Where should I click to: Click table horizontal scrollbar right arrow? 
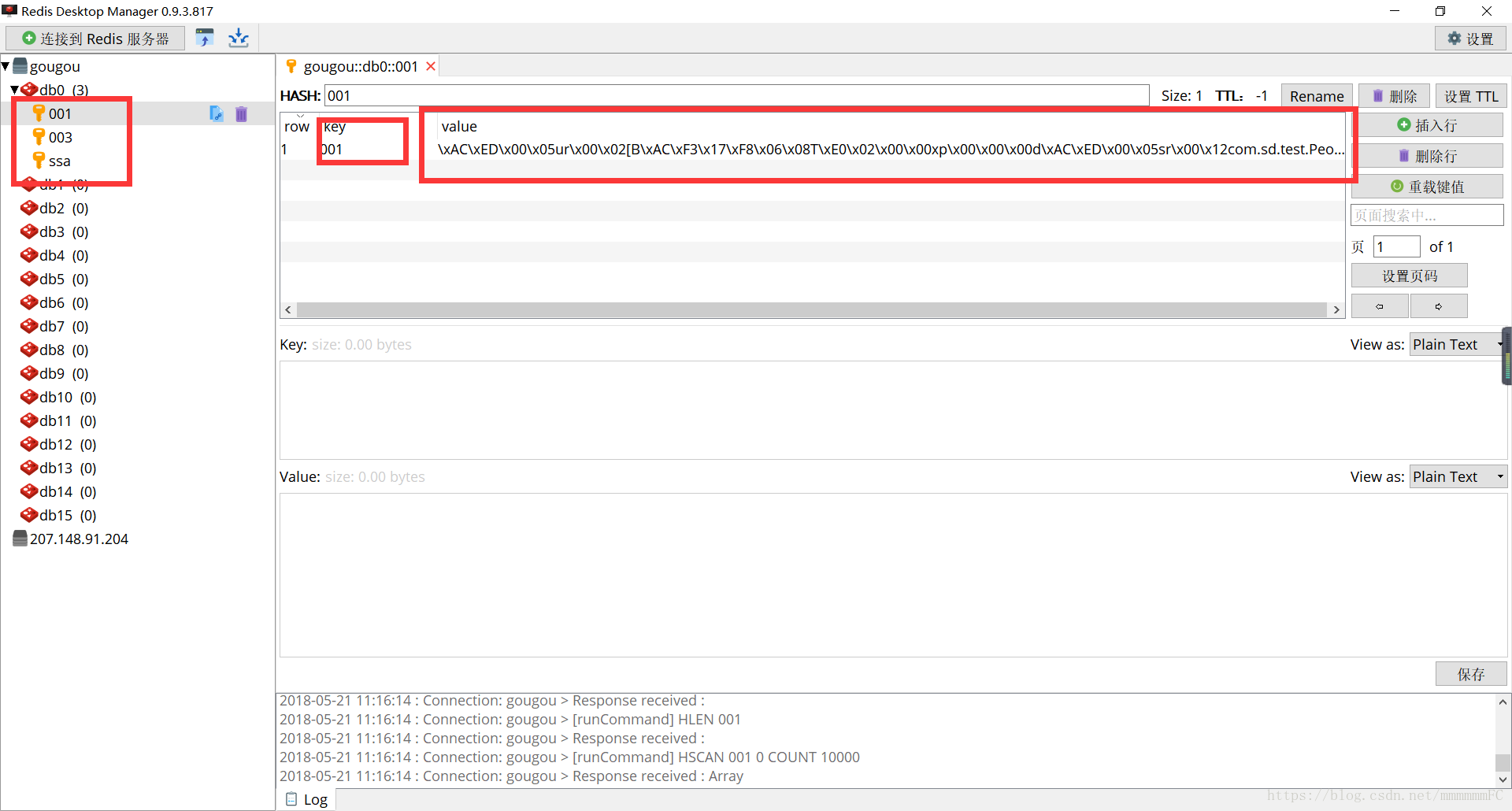pyautogui.click(x=1336, y=310)
